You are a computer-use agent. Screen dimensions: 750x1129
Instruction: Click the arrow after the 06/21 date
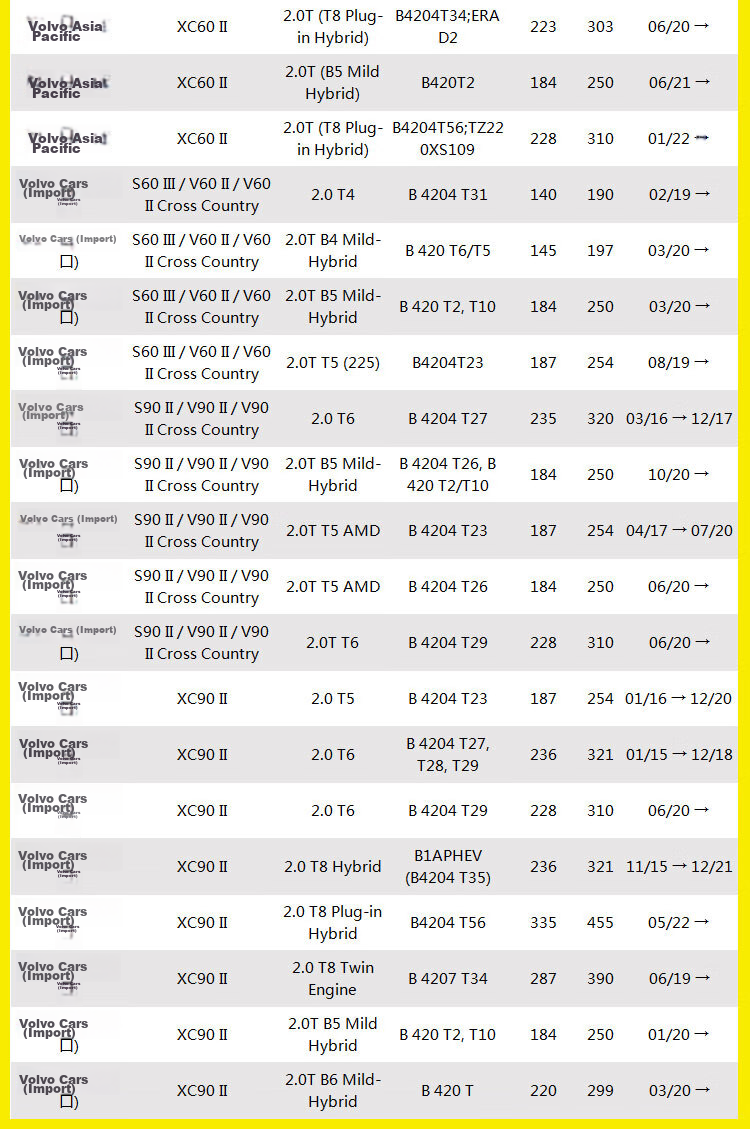pyautogui.click(x=702, y=82)
